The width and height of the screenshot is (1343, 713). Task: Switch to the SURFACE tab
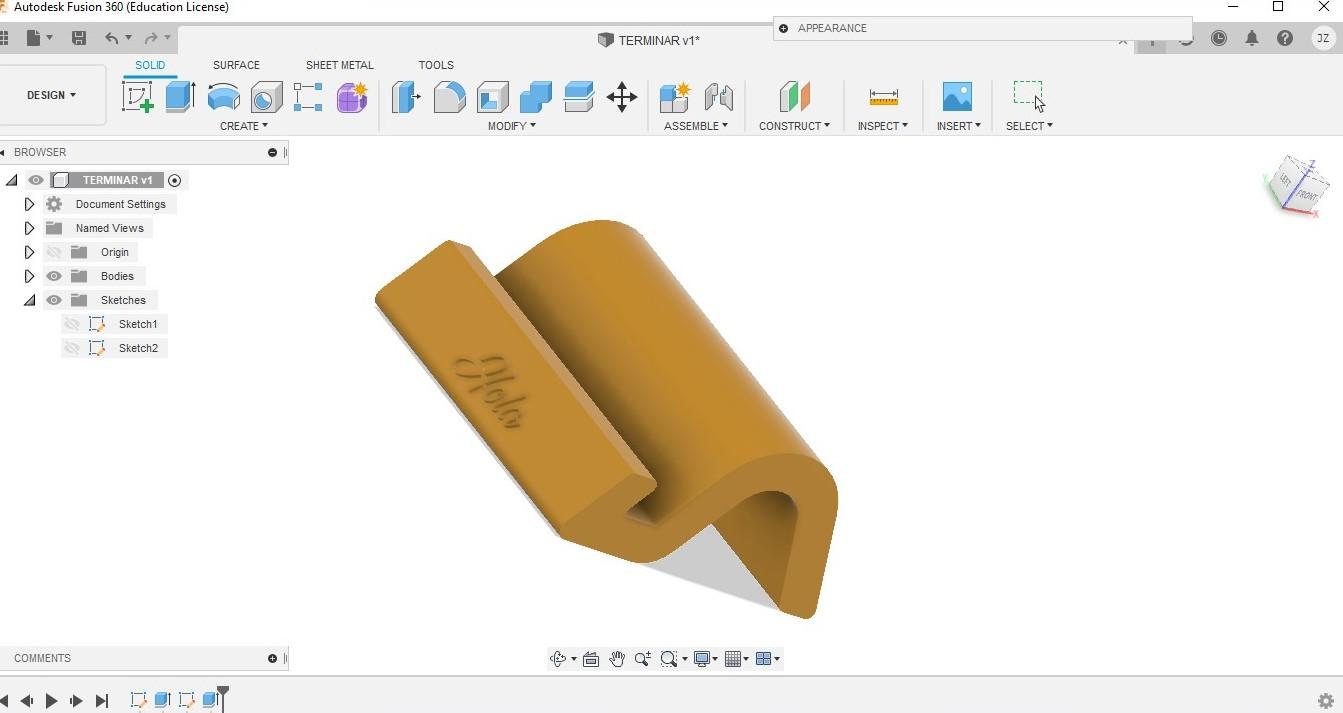(x=236, y=65)
